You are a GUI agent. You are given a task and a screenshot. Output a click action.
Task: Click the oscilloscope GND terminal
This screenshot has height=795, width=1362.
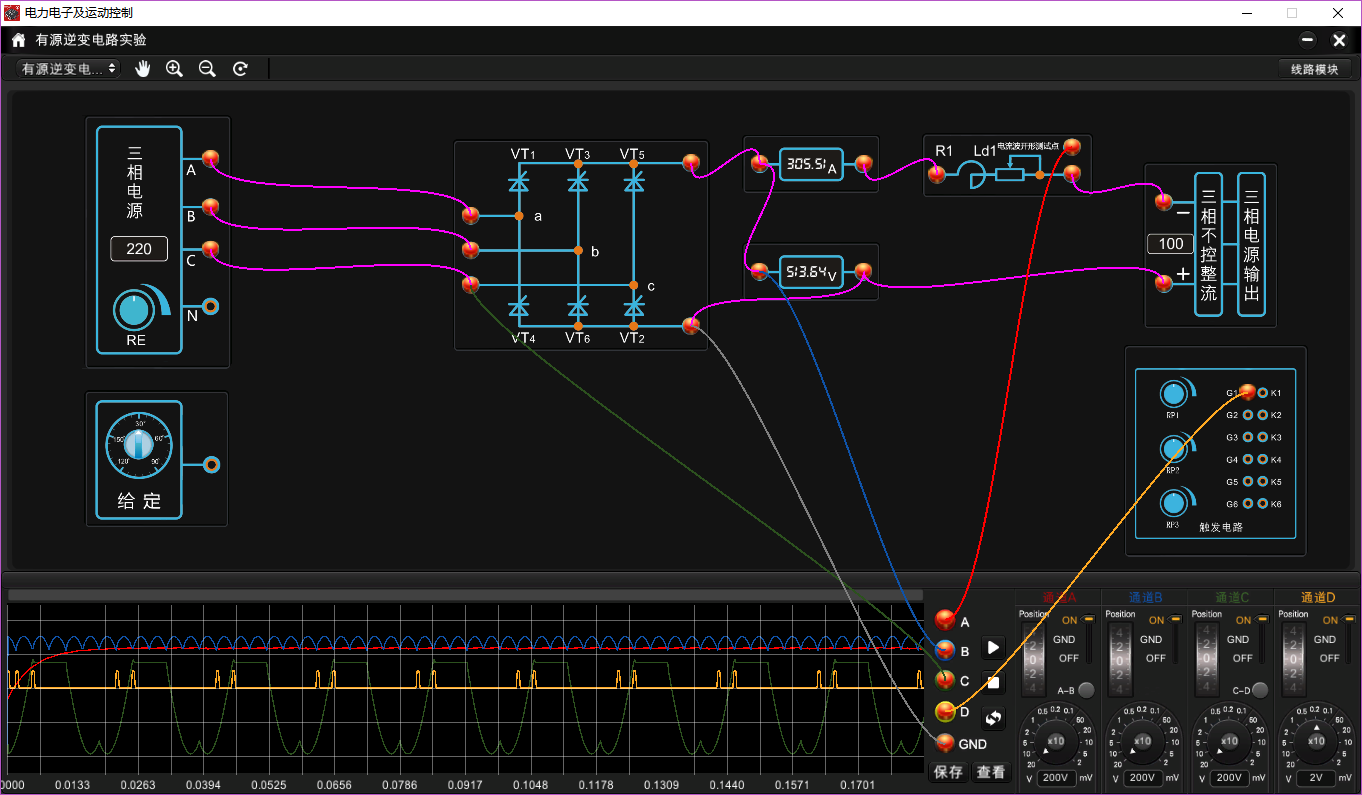point(944,743)
